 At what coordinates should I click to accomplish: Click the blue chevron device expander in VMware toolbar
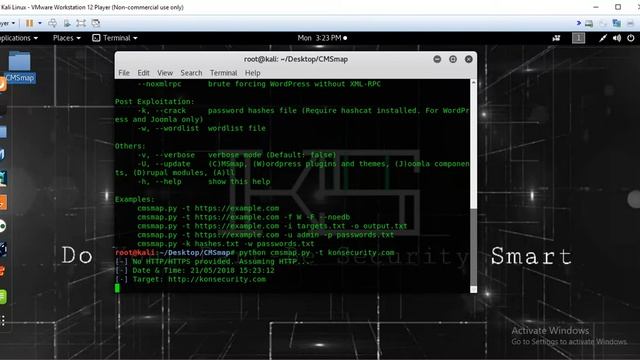pyautogui.click(x=578, y=23)
